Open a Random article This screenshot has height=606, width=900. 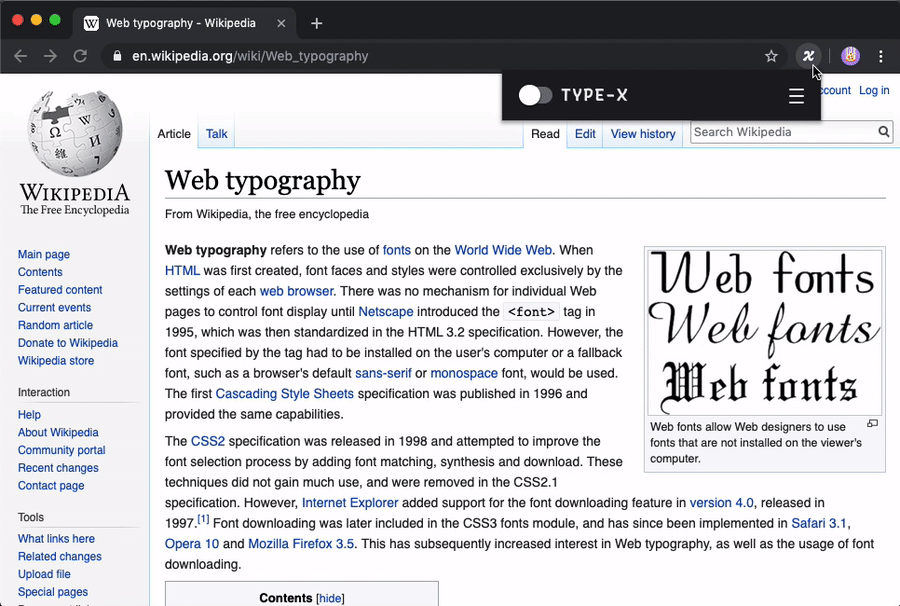tap(55, 325)
